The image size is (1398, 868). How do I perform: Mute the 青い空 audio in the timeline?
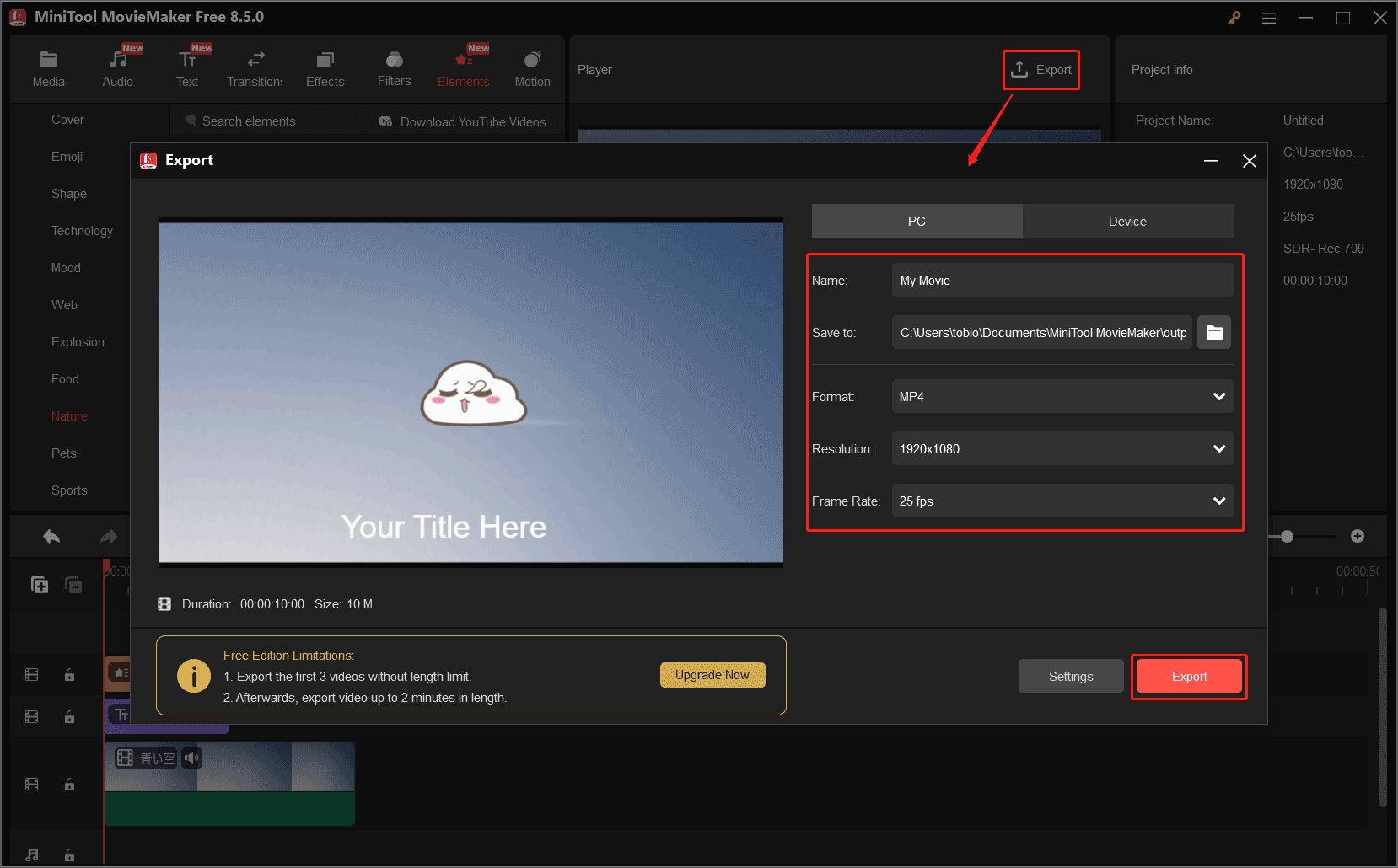(191, 758)
